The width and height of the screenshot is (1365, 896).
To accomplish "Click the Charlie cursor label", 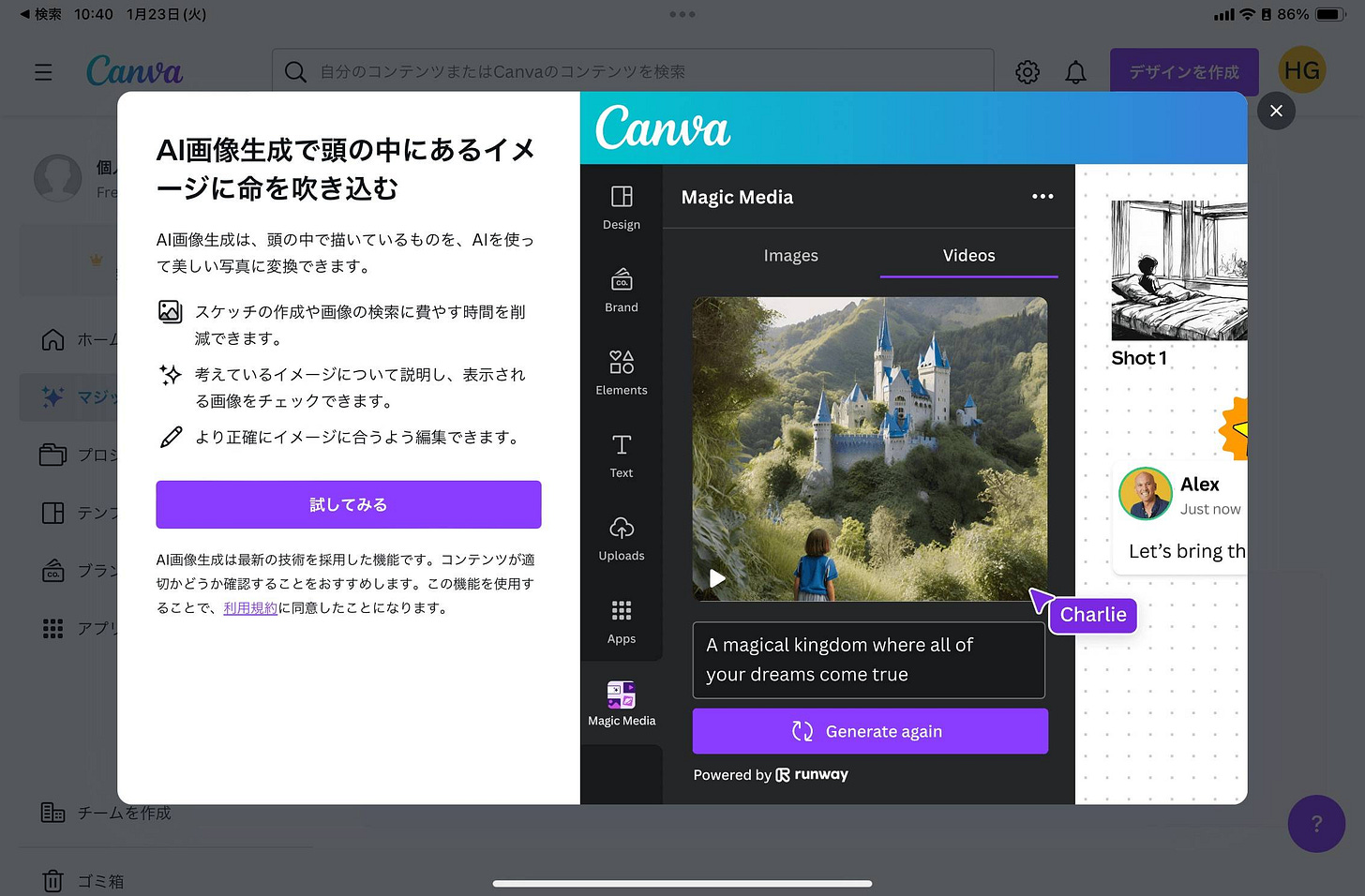I will click(1093, 615).
